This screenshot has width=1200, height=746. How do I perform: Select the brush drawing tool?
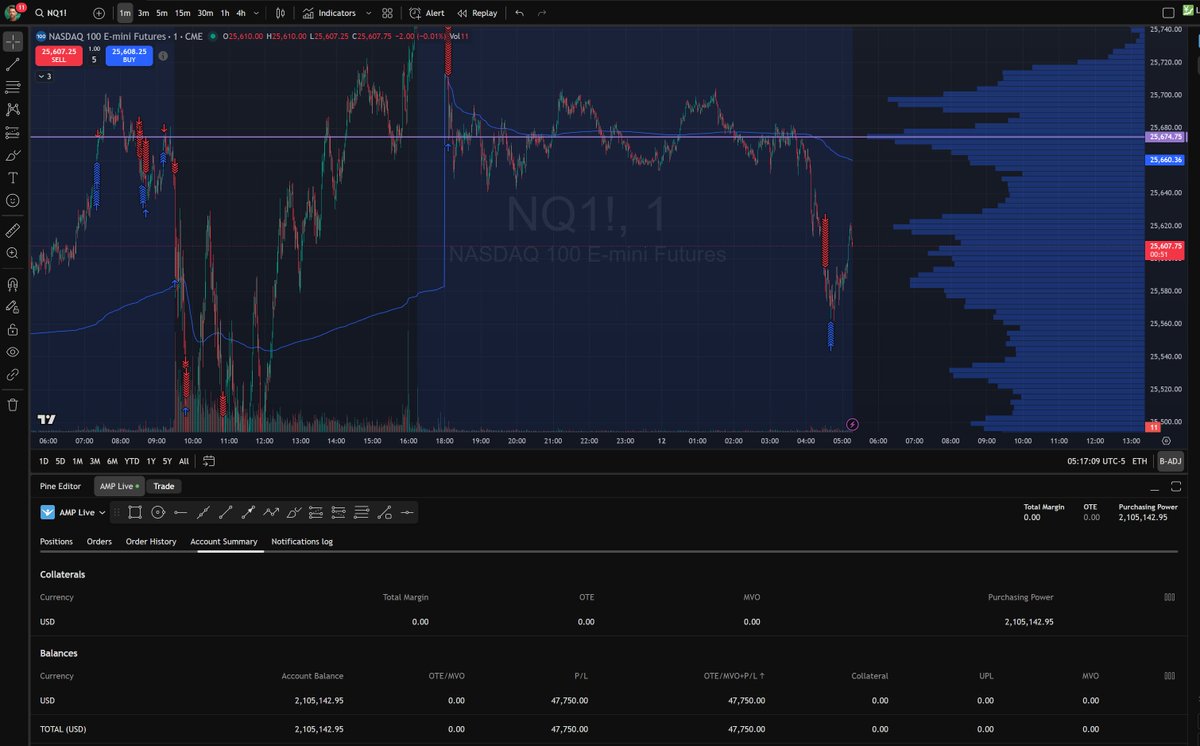click(13, 155)
